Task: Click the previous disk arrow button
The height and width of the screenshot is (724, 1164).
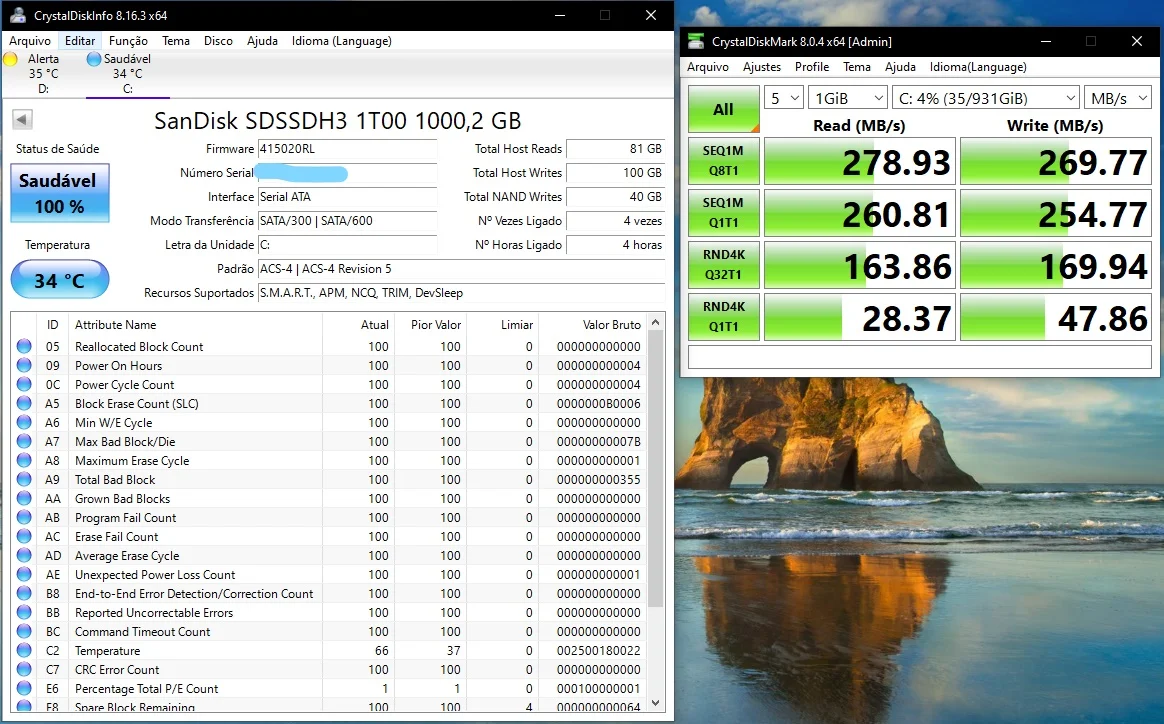Action: coord(22,120)
